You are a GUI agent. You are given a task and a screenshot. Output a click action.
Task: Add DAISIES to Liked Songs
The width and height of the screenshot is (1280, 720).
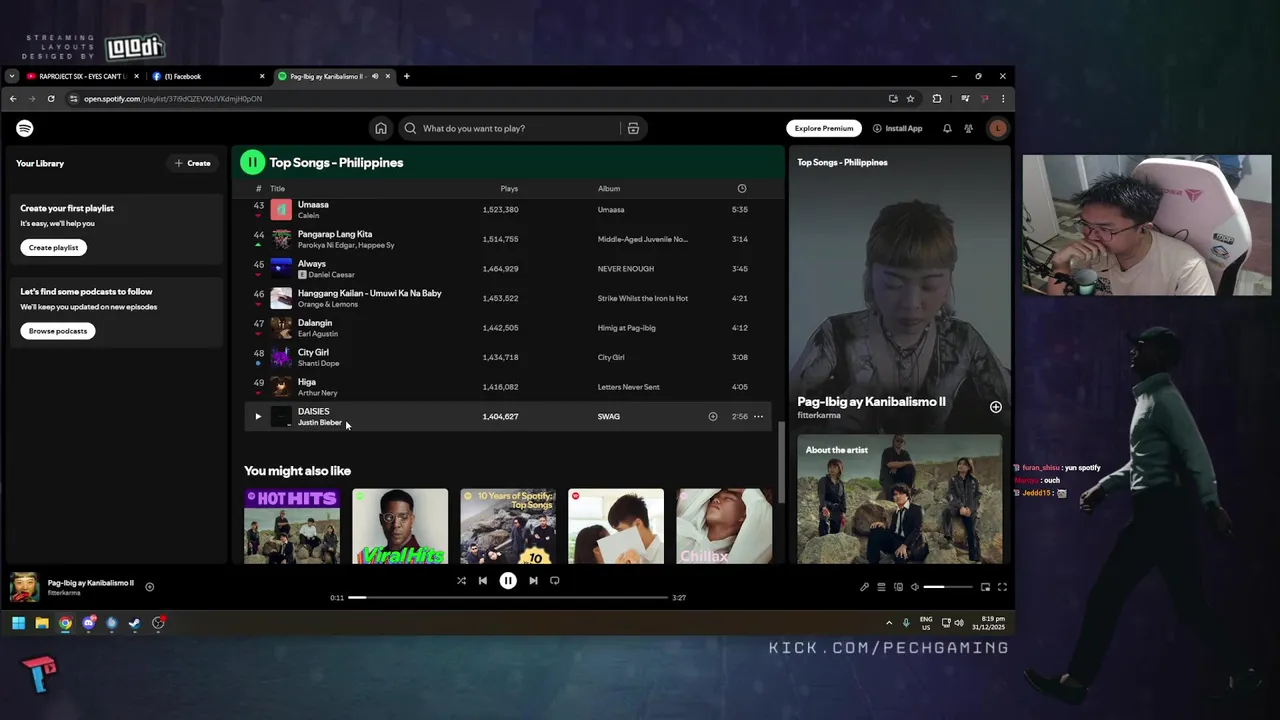tap(713, 416)
